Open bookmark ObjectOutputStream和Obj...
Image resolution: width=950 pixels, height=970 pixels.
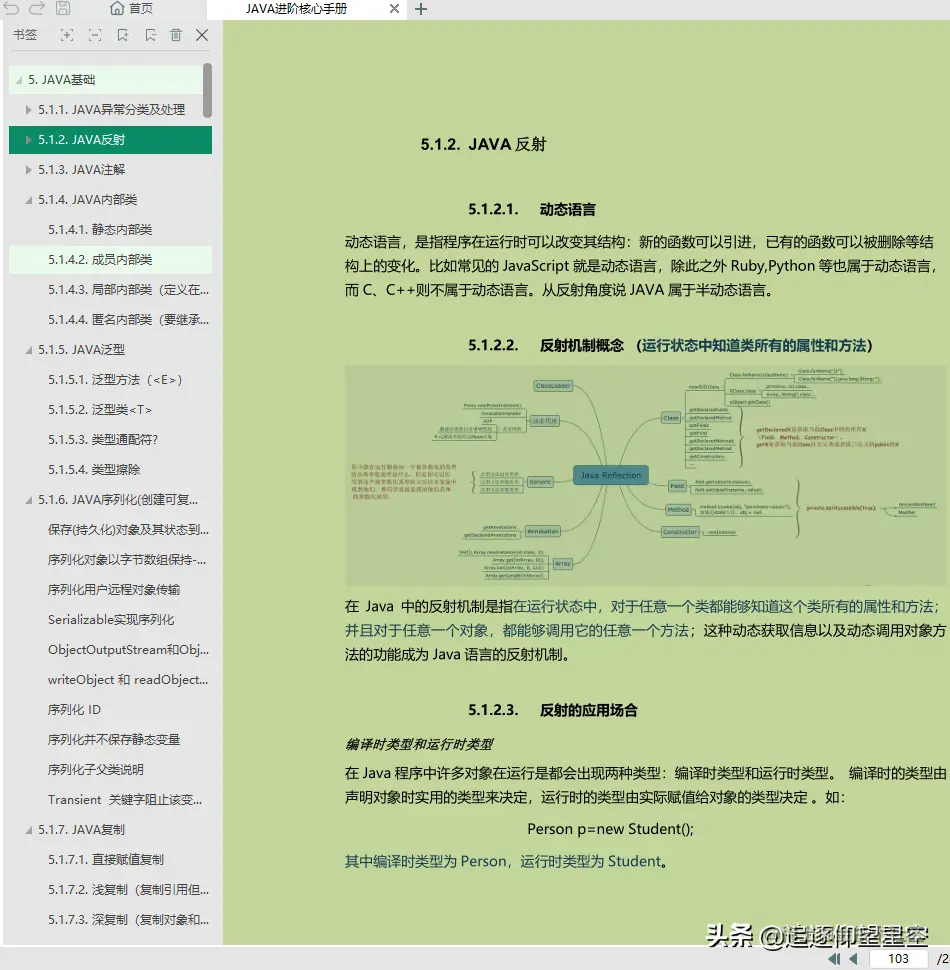tap(129, 650)
